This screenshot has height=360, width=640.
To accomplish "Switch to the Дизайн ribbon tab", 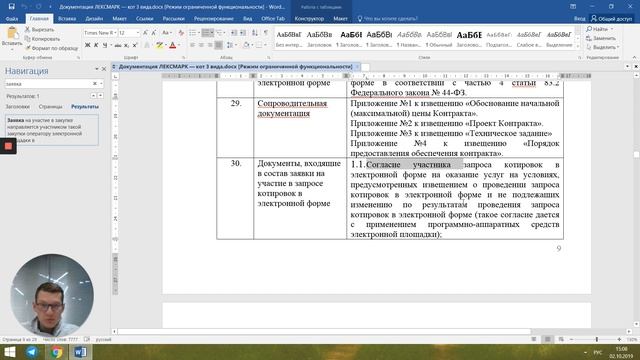I will click(94, 19).
